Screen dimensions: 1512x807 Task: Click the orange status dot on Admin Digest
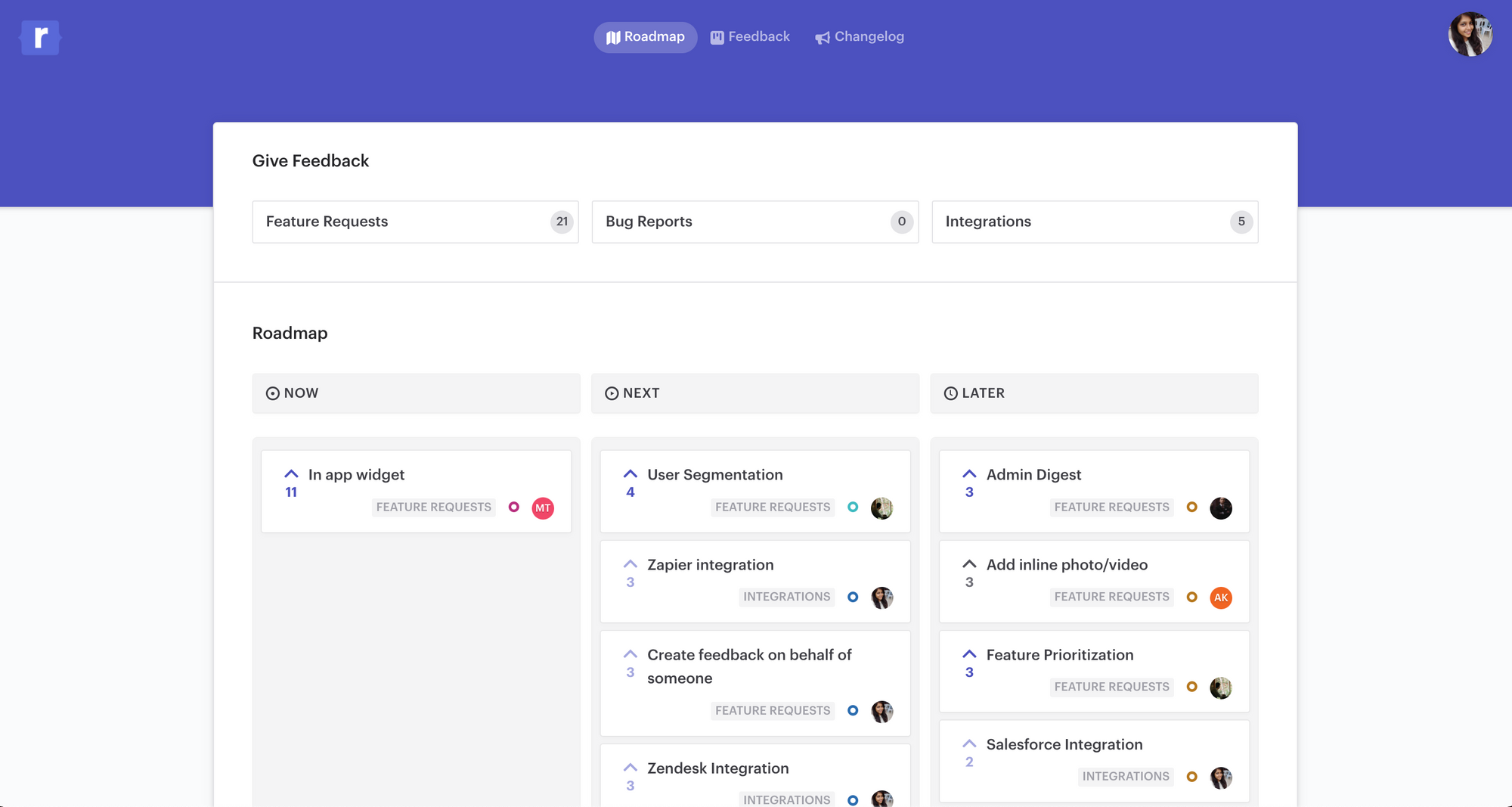click(x=1192, y=507)
